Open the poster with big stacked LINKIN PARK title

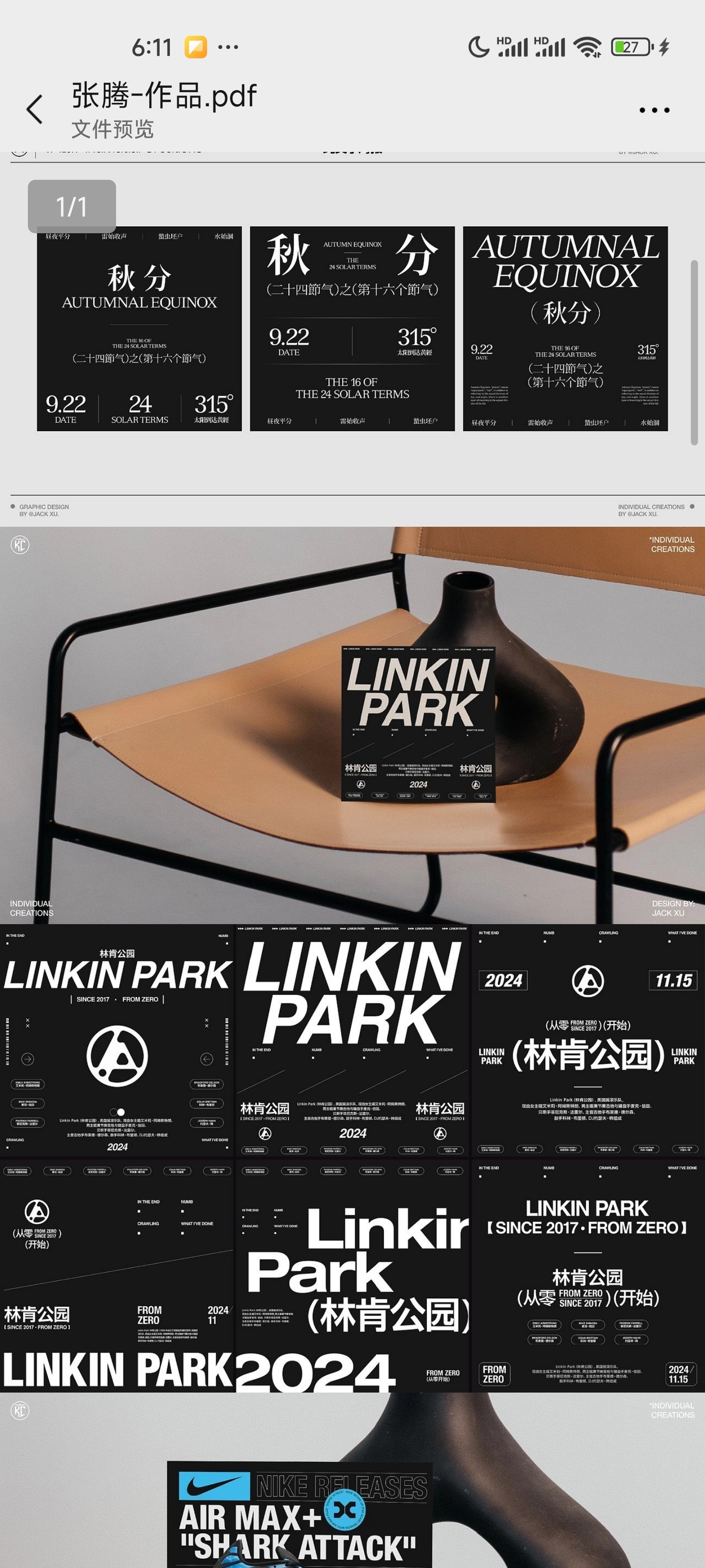point(352,1040)
